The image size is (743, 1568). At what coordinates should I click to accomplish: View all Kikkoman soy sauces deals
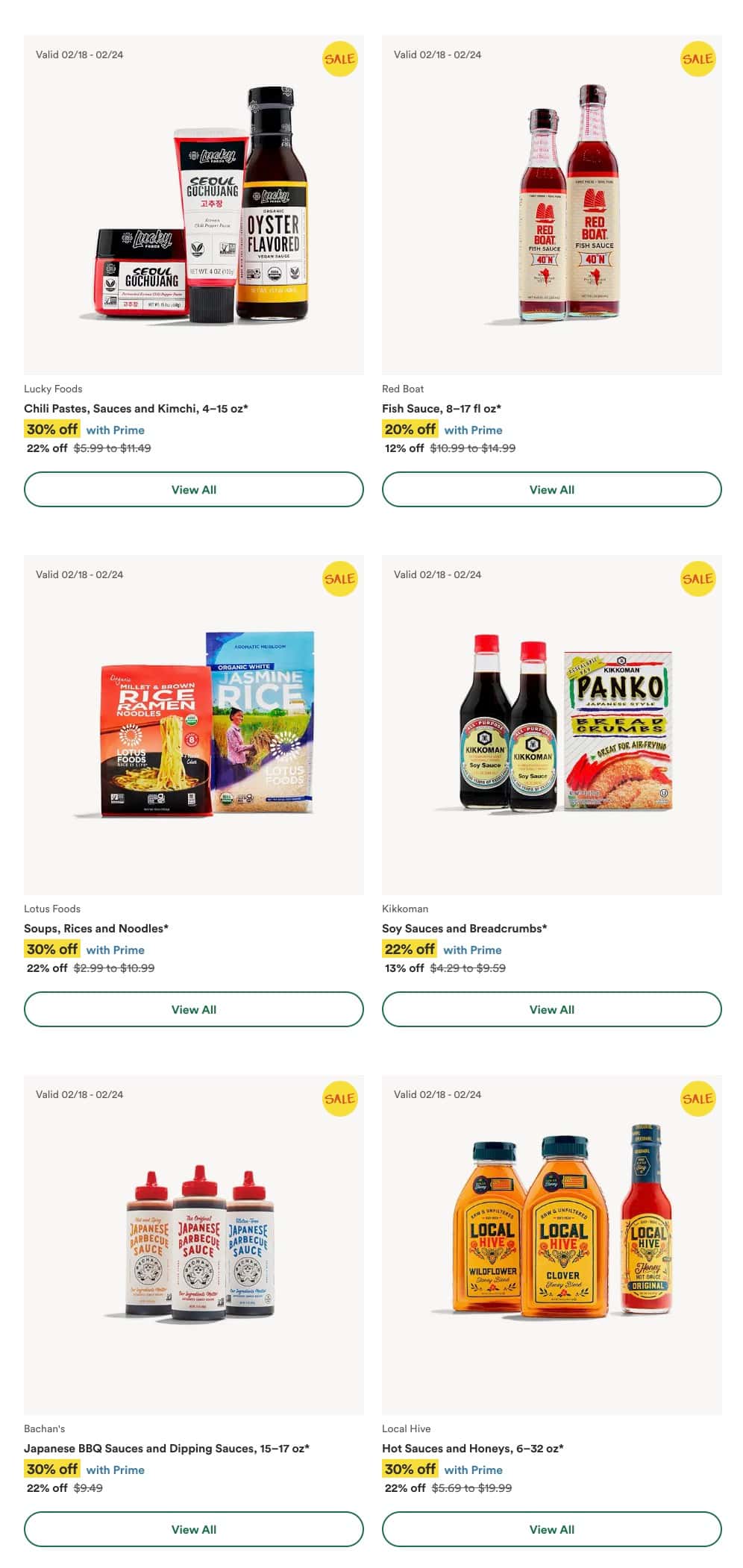(x=552, y=1009)
